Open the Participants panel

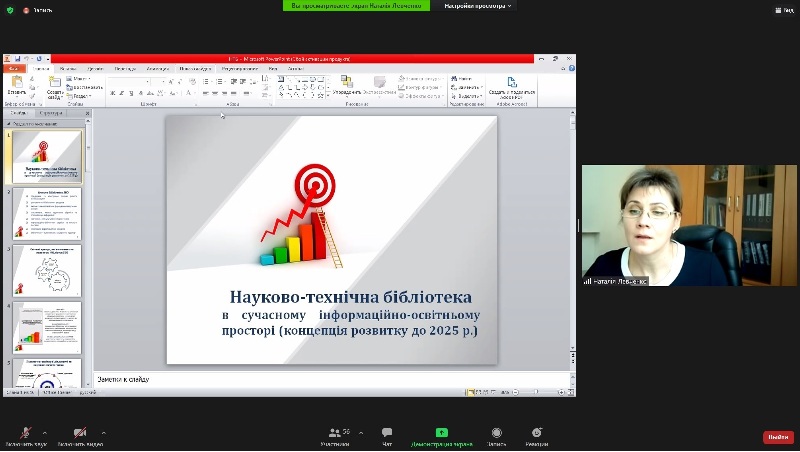pyautogui.click(x=336, y=433)
